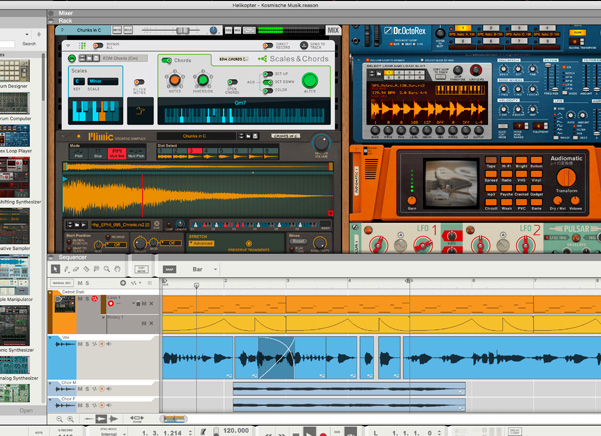Viewport: 601px width, 436px height.
Task: Toggle the Chords section switch
Action: tap(167, 61)
